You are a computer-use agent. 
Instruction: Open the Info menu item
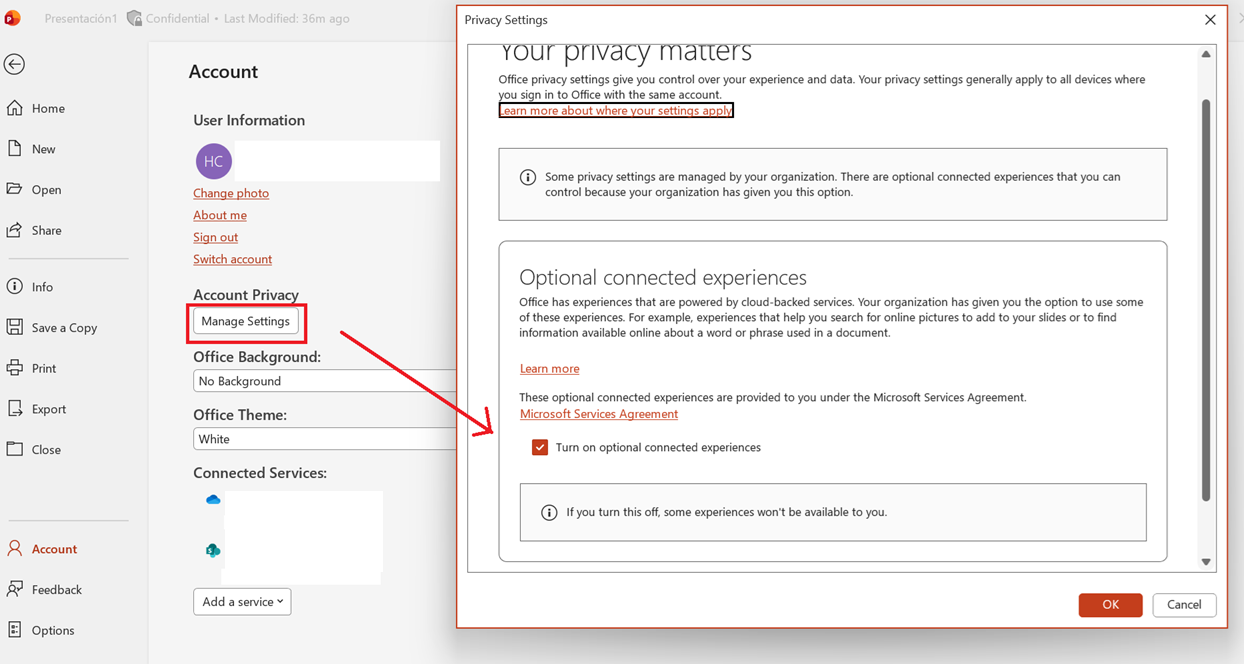point(42,287)
